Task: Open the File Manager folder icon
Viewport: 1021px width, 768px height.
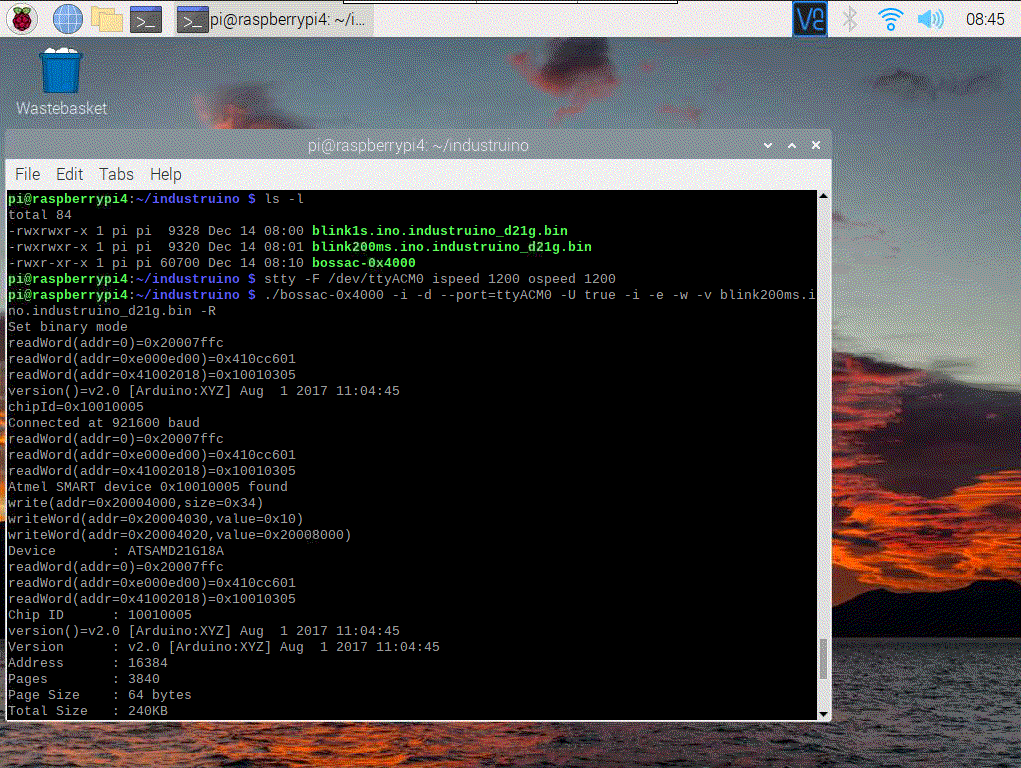Action: point(107,18)
